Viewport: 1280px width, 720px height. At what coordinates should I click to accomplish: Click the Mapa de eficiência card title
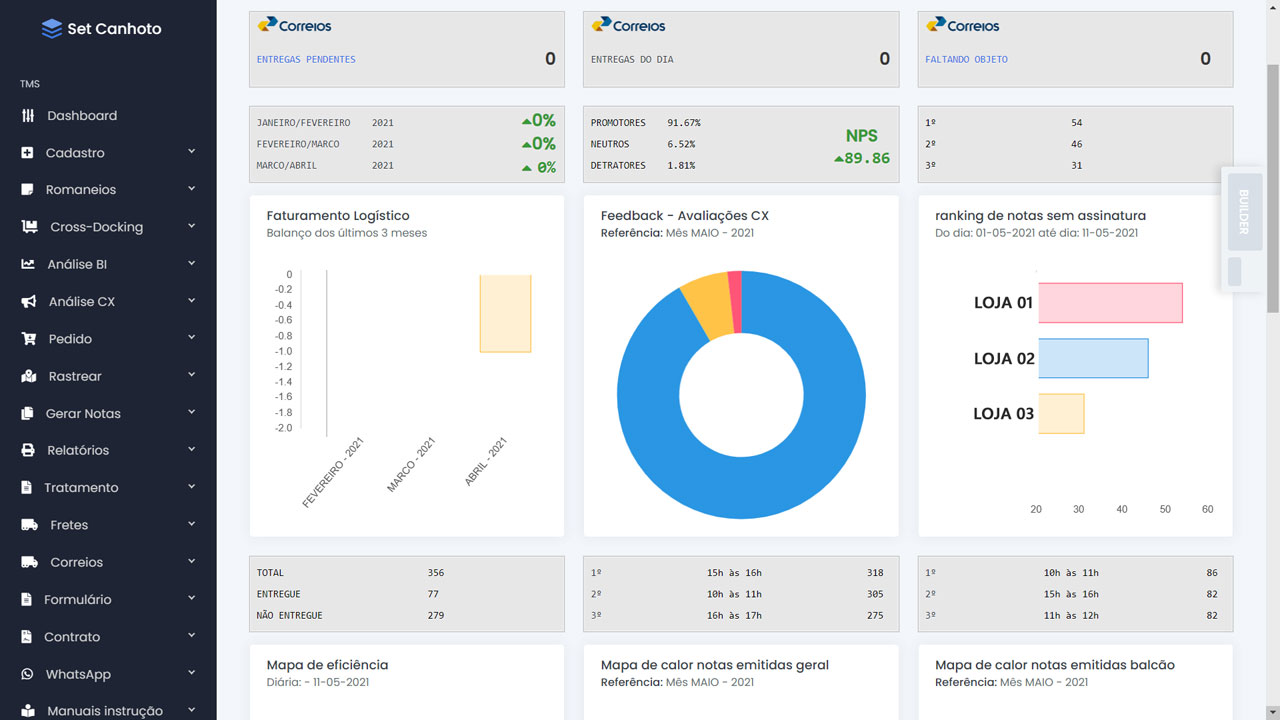tap(327, 665)
